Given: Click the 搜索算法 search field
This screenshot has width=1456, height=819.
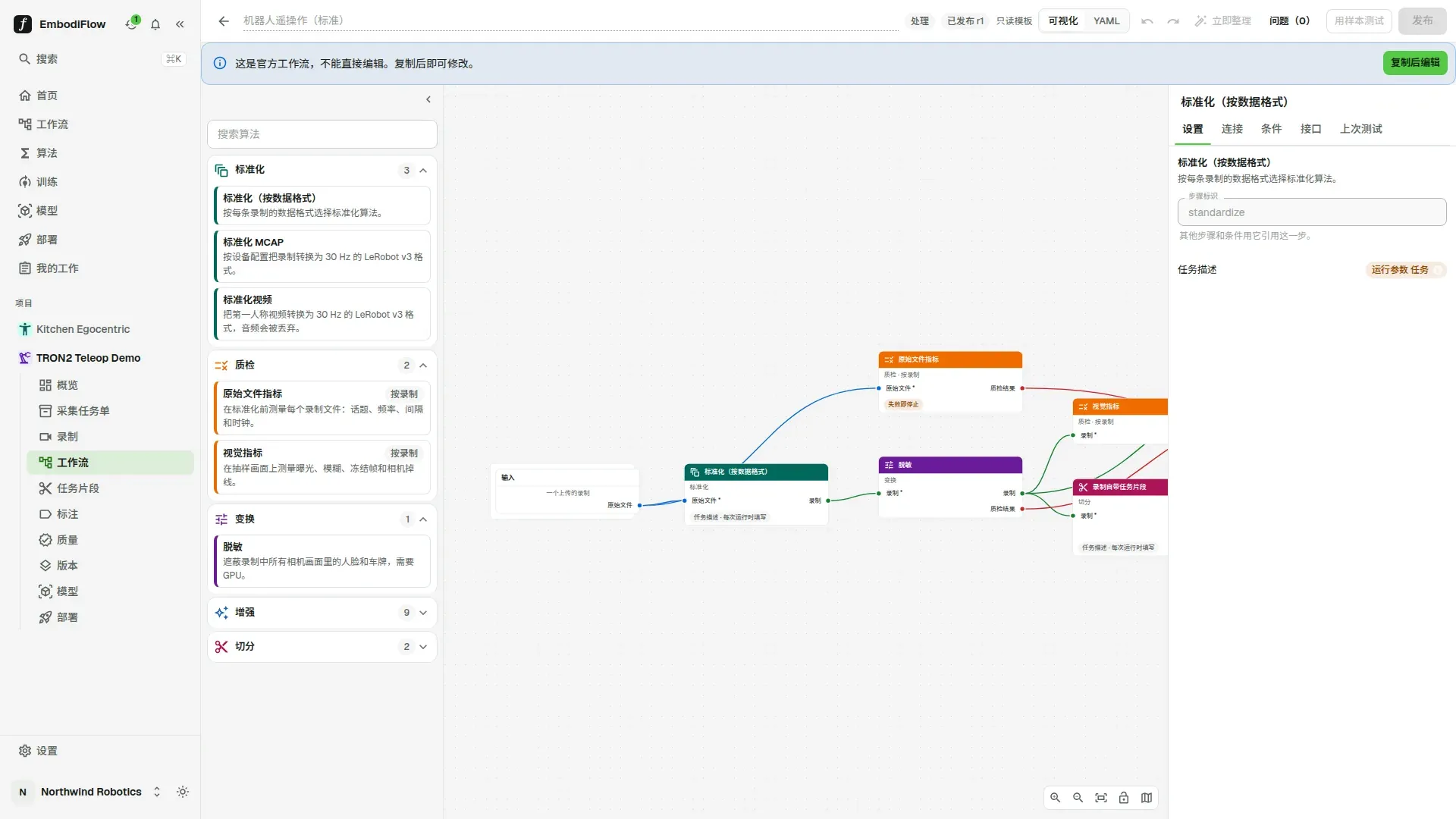Looking at the screenshot, I should point(322,134).
